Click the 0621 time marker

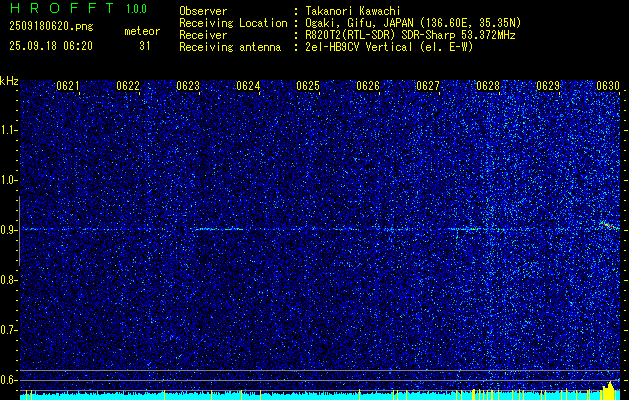coord(67,86)
